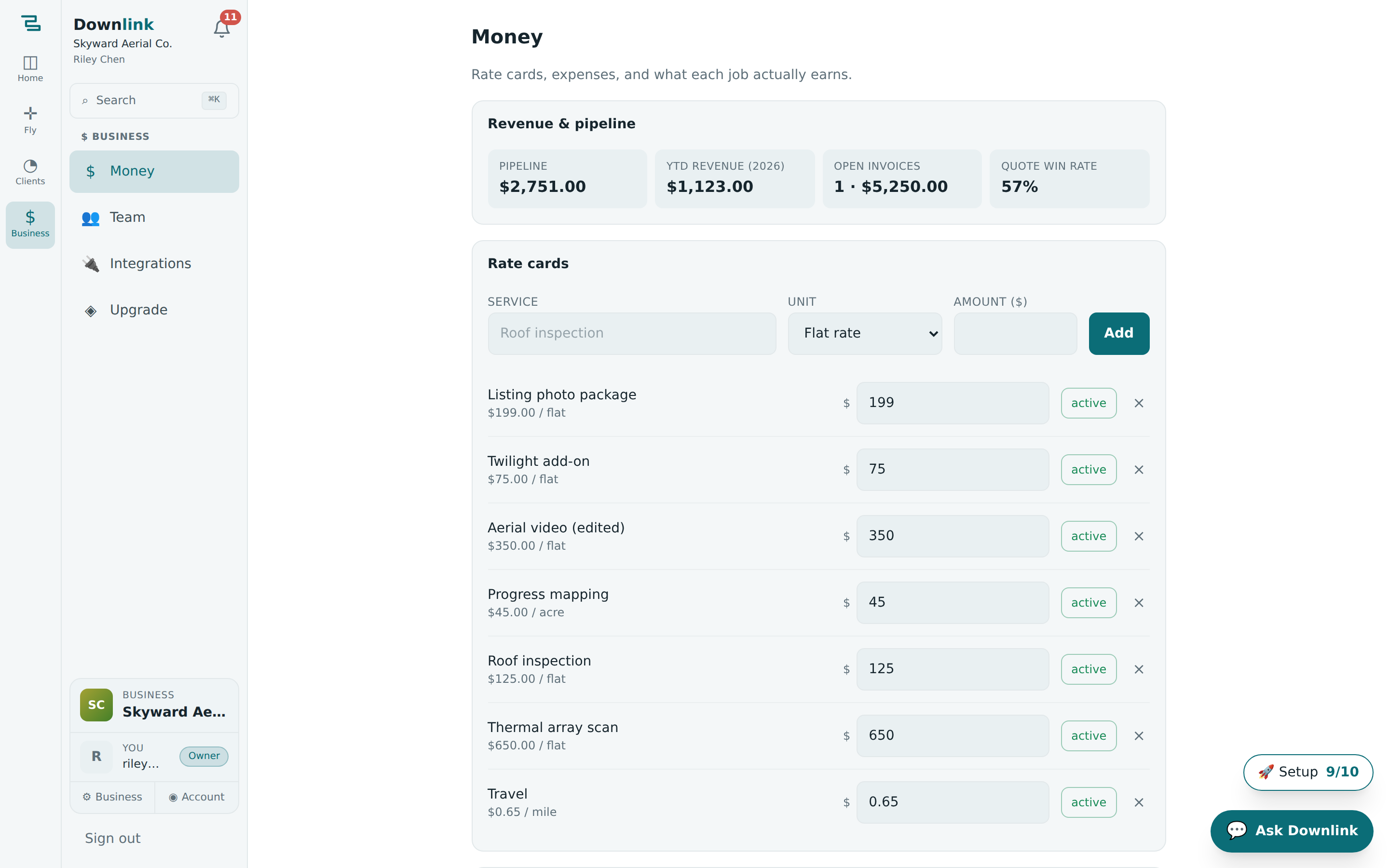Open the Fly section

pyautogui.click(x=30, y=121)
